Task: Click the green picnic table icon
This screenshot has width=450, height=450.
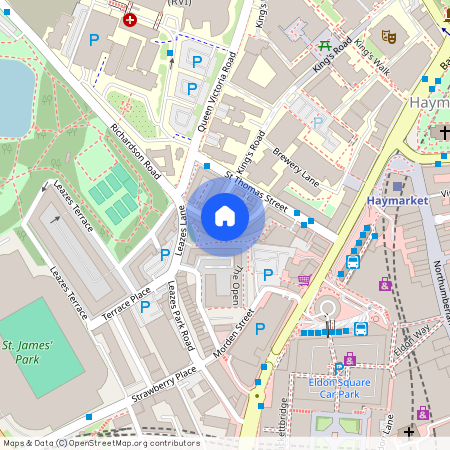Action: (324, 45)
